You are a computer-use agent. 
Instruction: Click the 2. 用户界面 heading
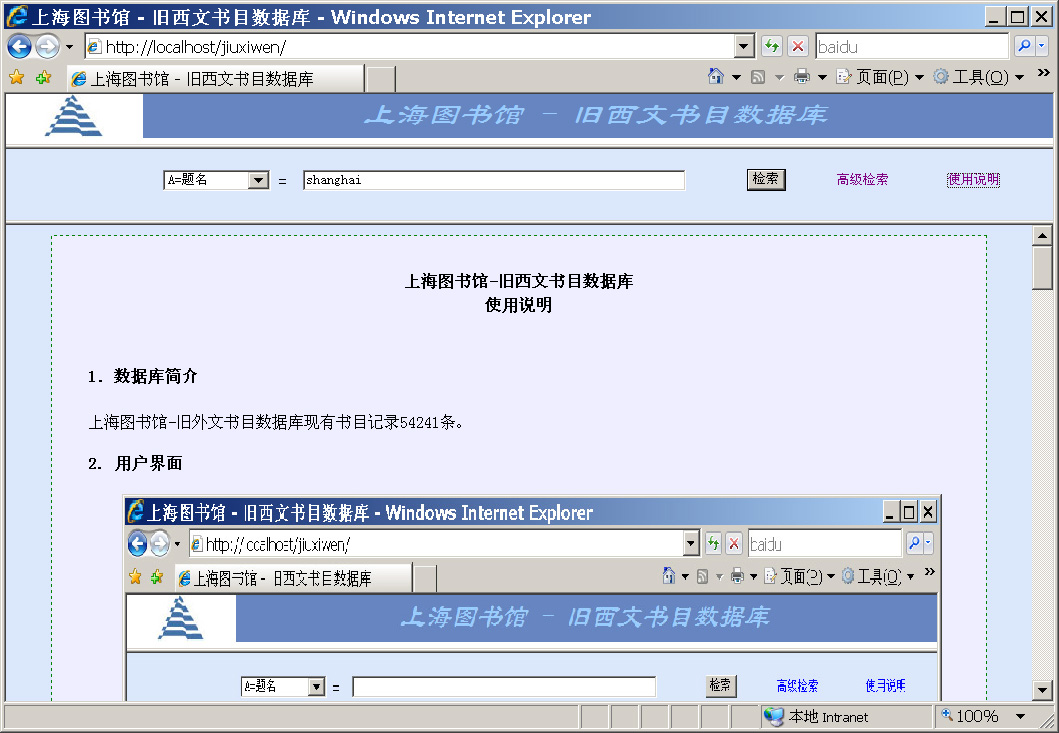(135, 463)
